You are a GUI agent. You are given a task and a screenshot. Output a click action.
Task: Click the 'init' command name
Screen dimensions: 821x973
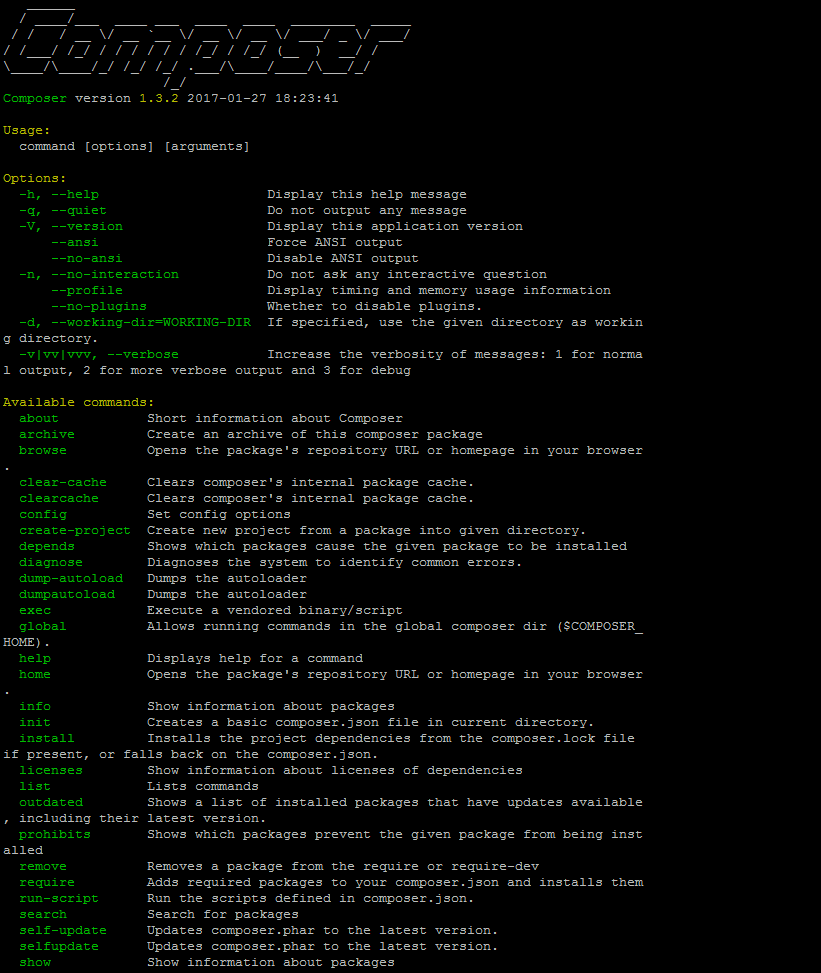tap(35, 722)
